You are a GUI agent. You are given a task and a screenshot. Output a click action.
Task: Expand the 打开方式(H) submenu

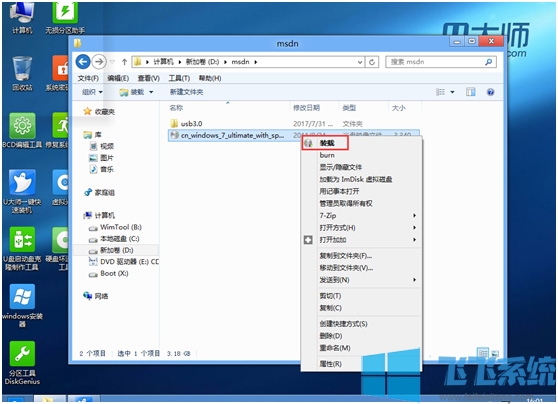click(361, 228)
